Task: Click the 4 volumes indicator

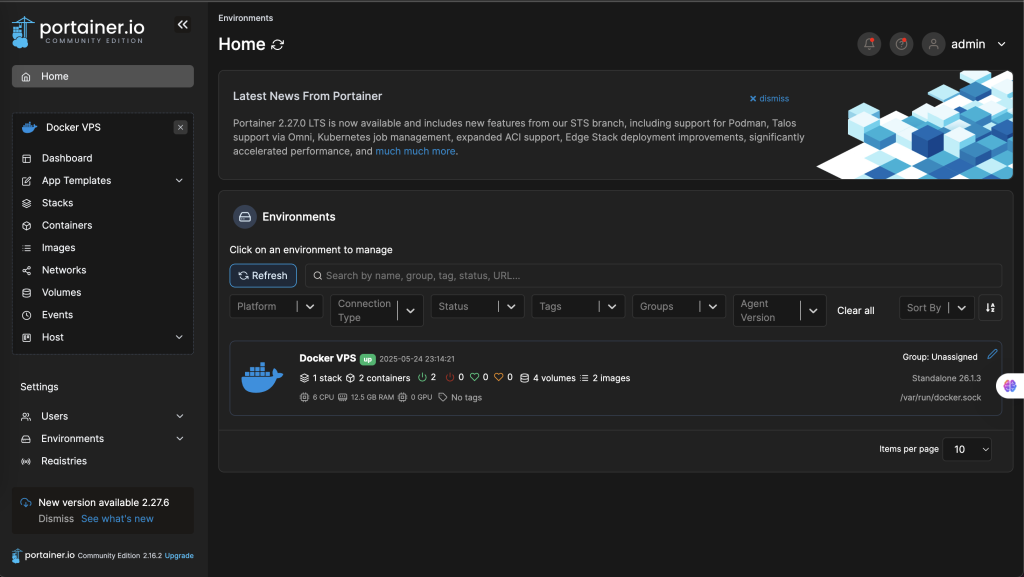Action: pos(548,378)
